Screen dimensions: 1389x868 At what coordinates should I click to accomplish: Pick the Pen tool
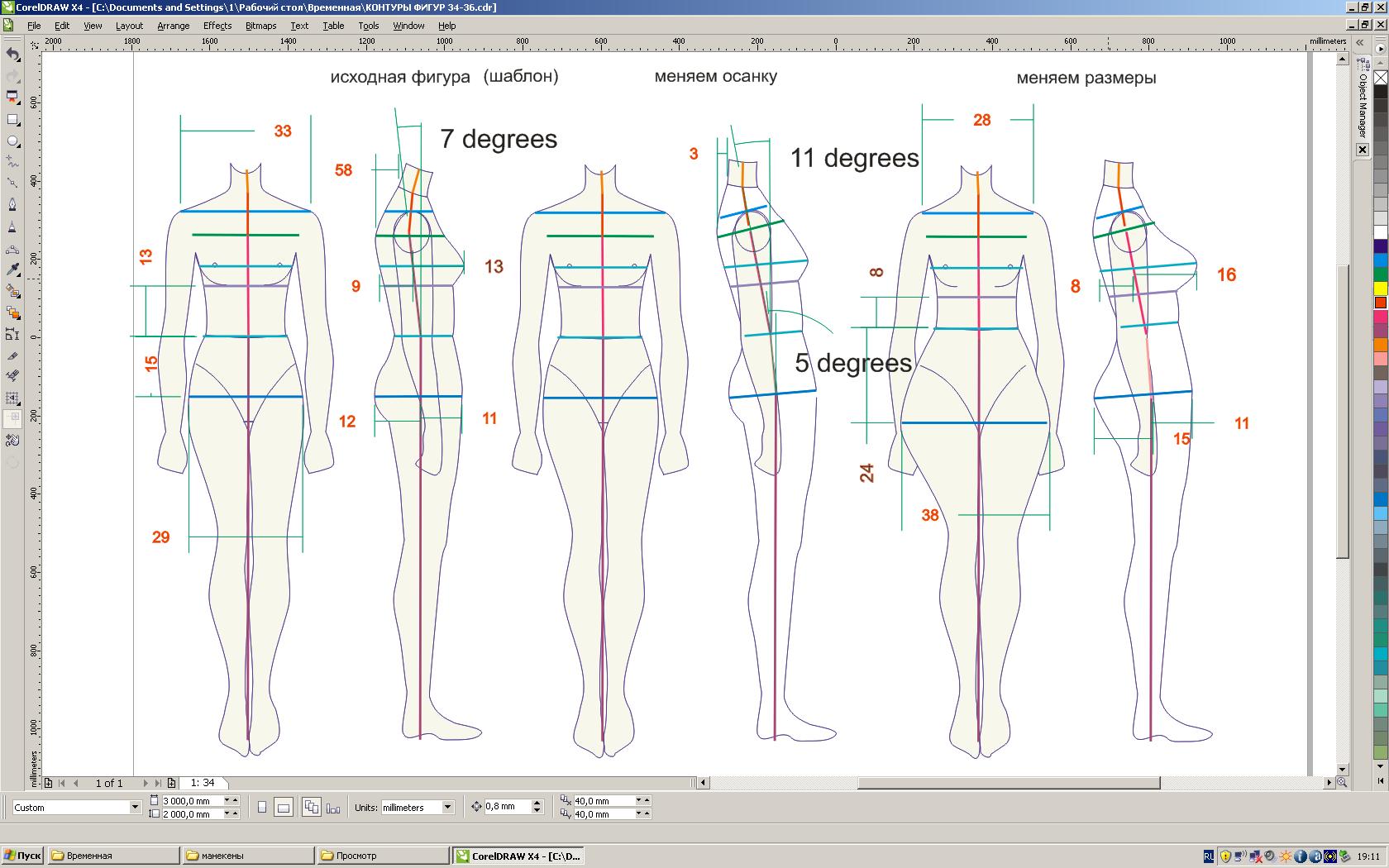[12, 204]
